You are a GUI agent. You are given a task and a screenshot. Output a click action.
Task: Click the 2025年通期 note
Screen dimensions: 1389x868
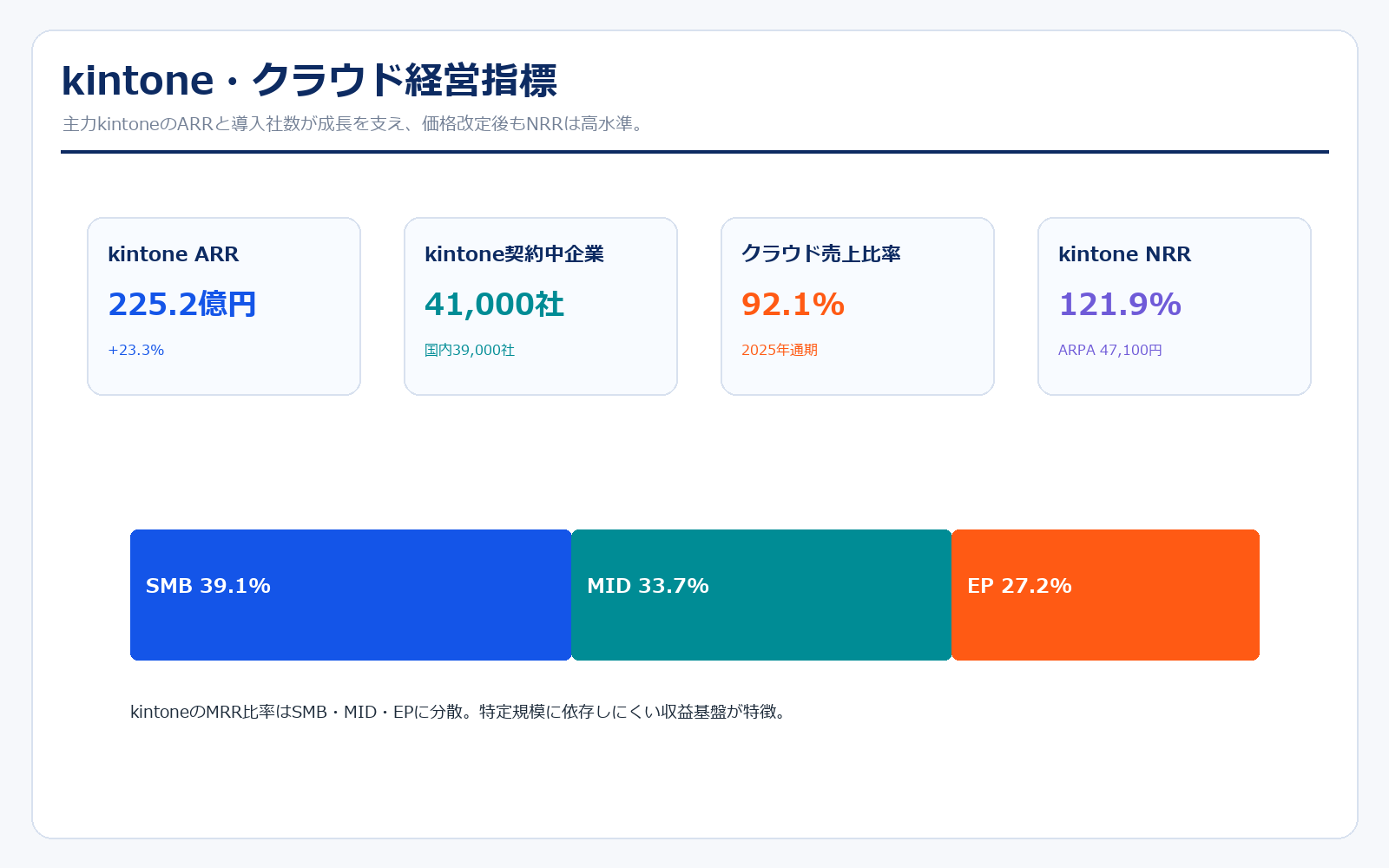780,350
